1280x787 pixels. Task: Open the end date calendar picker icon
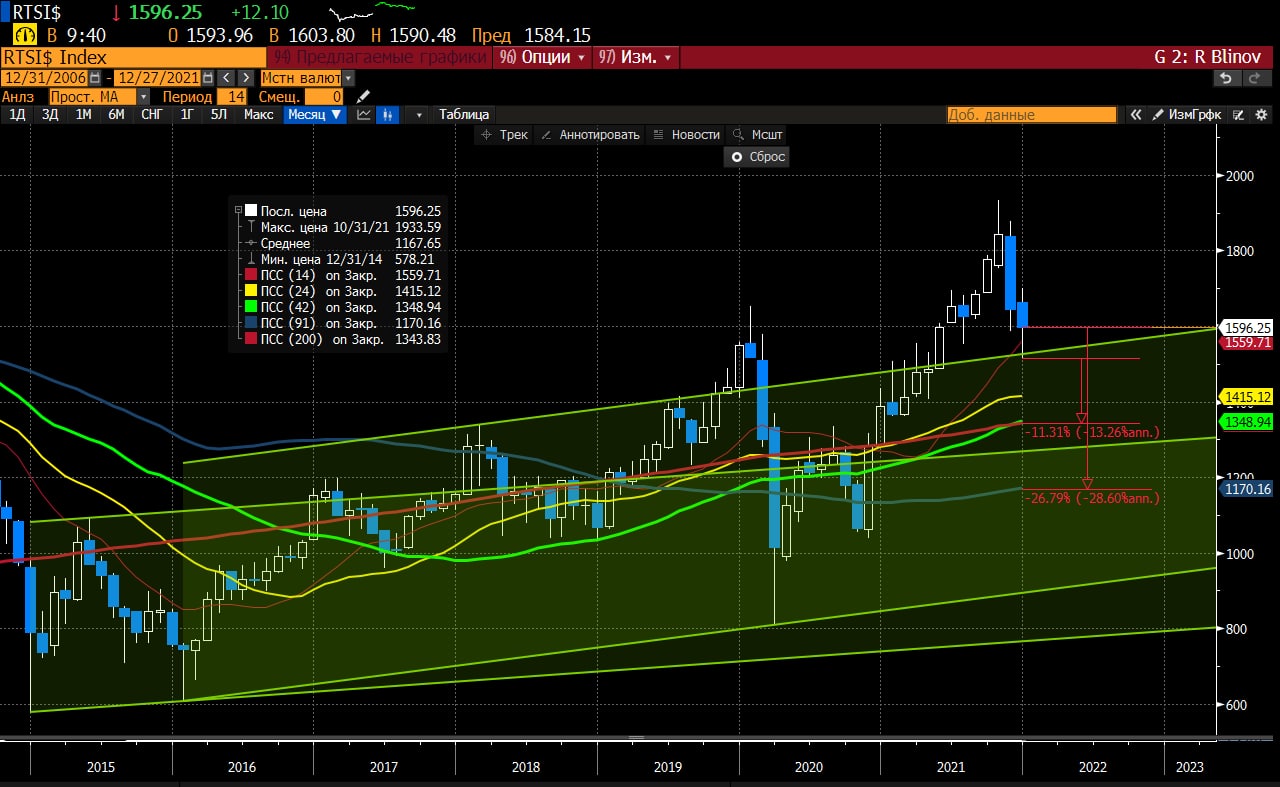click(x=208, y=77)
